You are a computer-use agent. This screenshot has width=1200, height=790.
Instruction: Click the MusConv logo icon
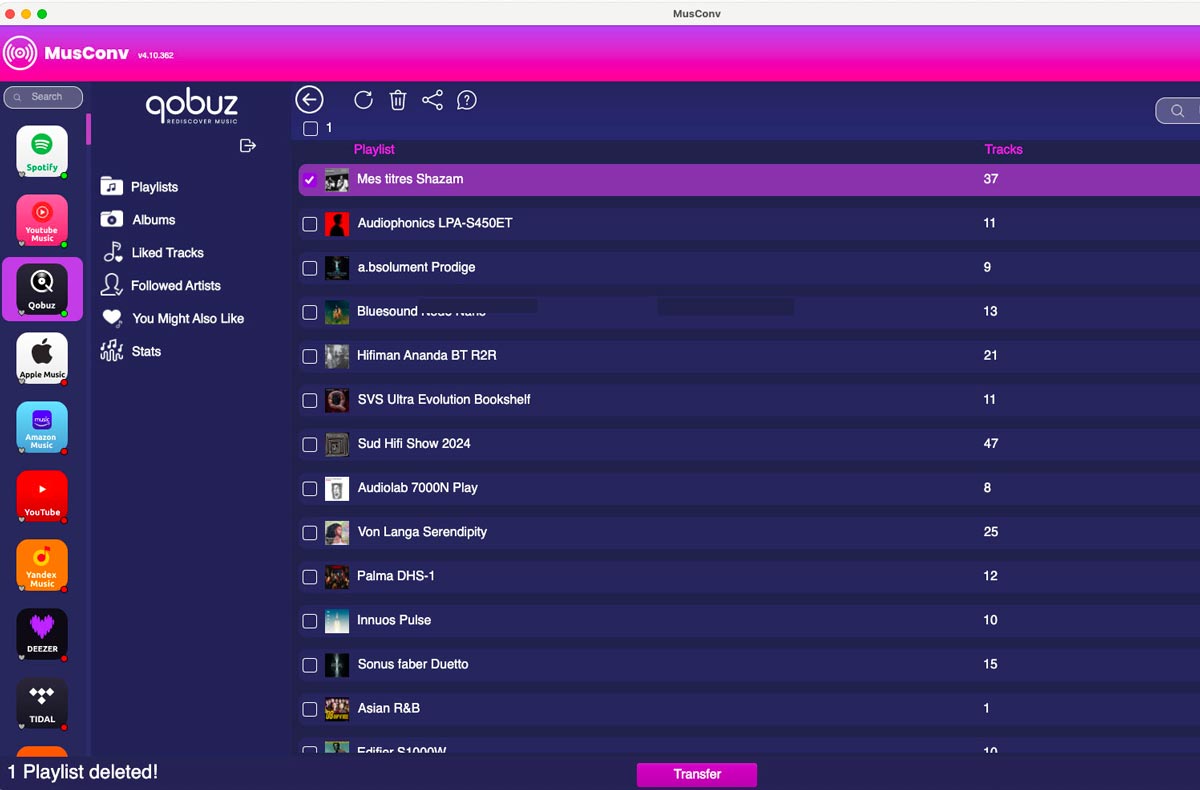(x=20, y=53)
